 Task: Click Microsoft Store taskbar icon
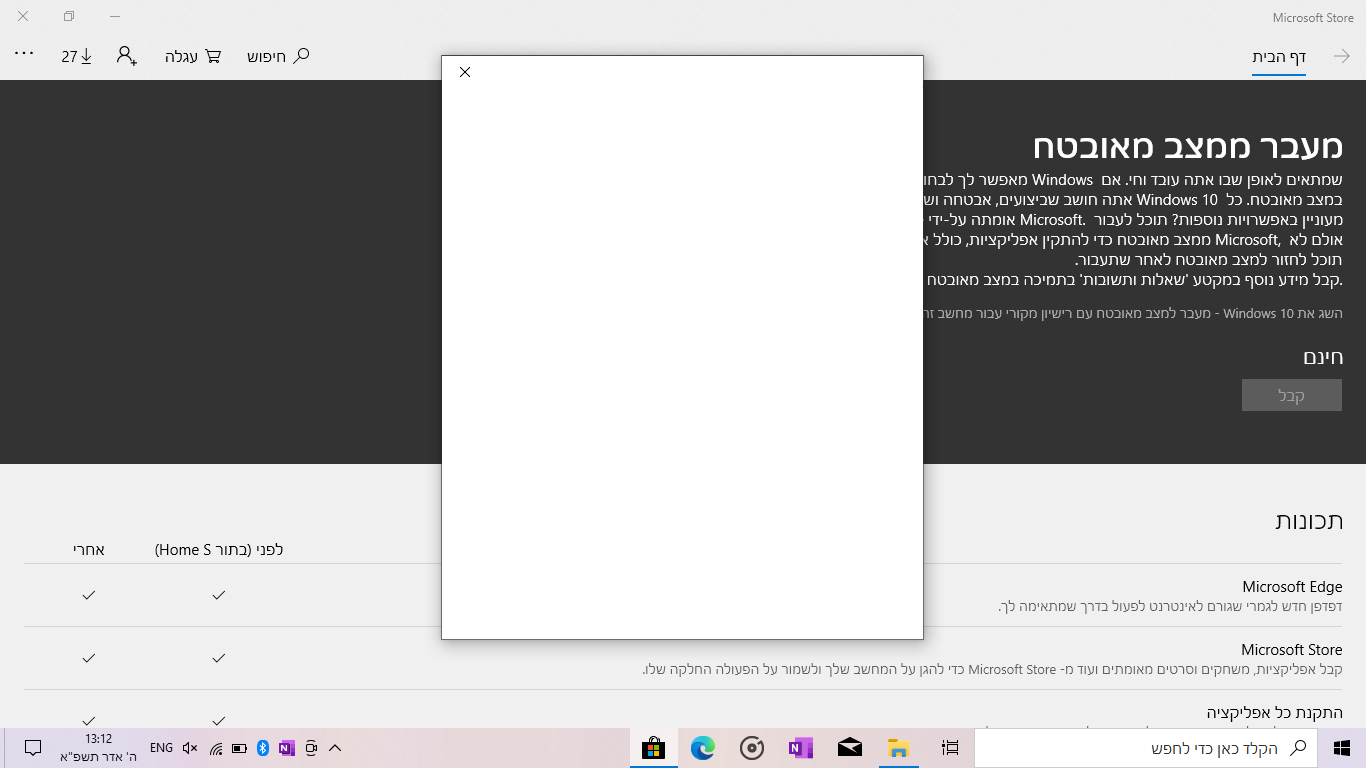coord(654,748)
